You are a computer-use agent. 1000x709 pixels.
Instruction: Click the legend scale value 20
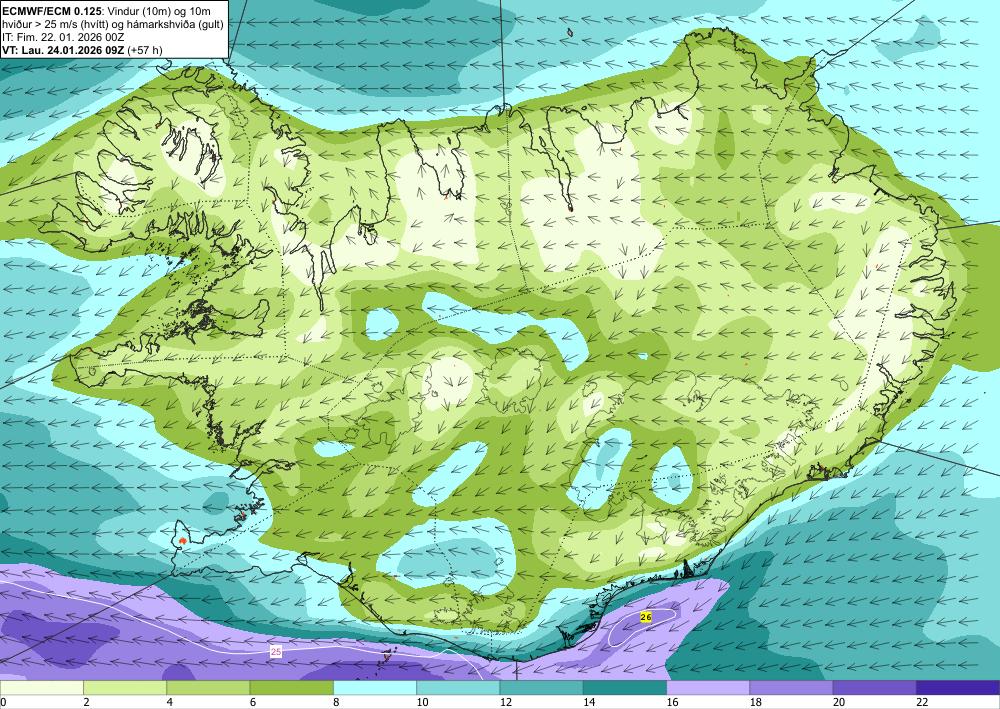point(839,702)
